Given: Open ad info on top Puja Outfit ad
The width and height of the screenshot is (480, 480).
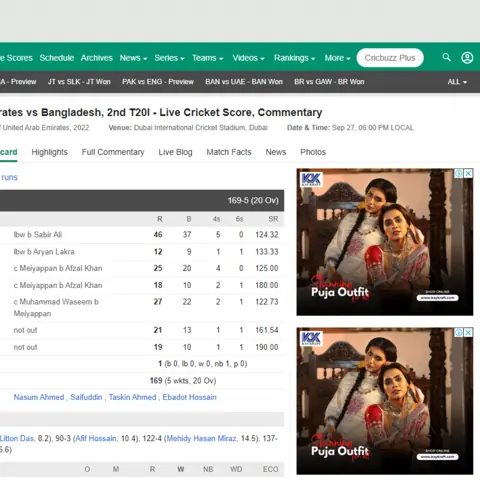Looking at the screenshot, I should (459, 173).
